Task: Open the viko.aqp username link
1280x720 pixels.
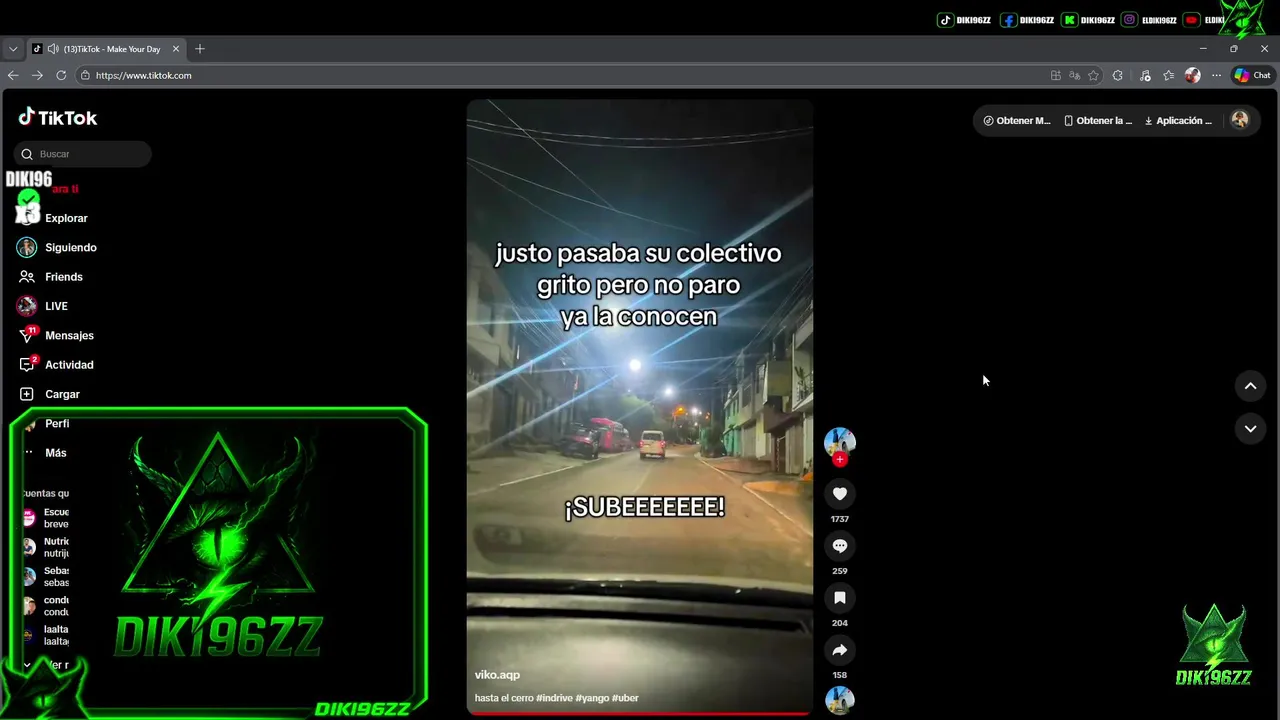Action: 497,675
